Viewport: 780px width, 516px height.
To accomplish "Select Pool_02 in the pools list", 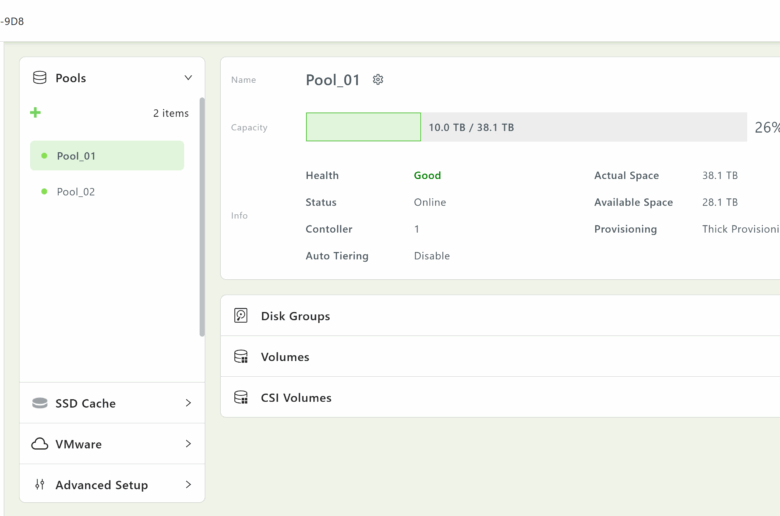I will click(76, 192).
